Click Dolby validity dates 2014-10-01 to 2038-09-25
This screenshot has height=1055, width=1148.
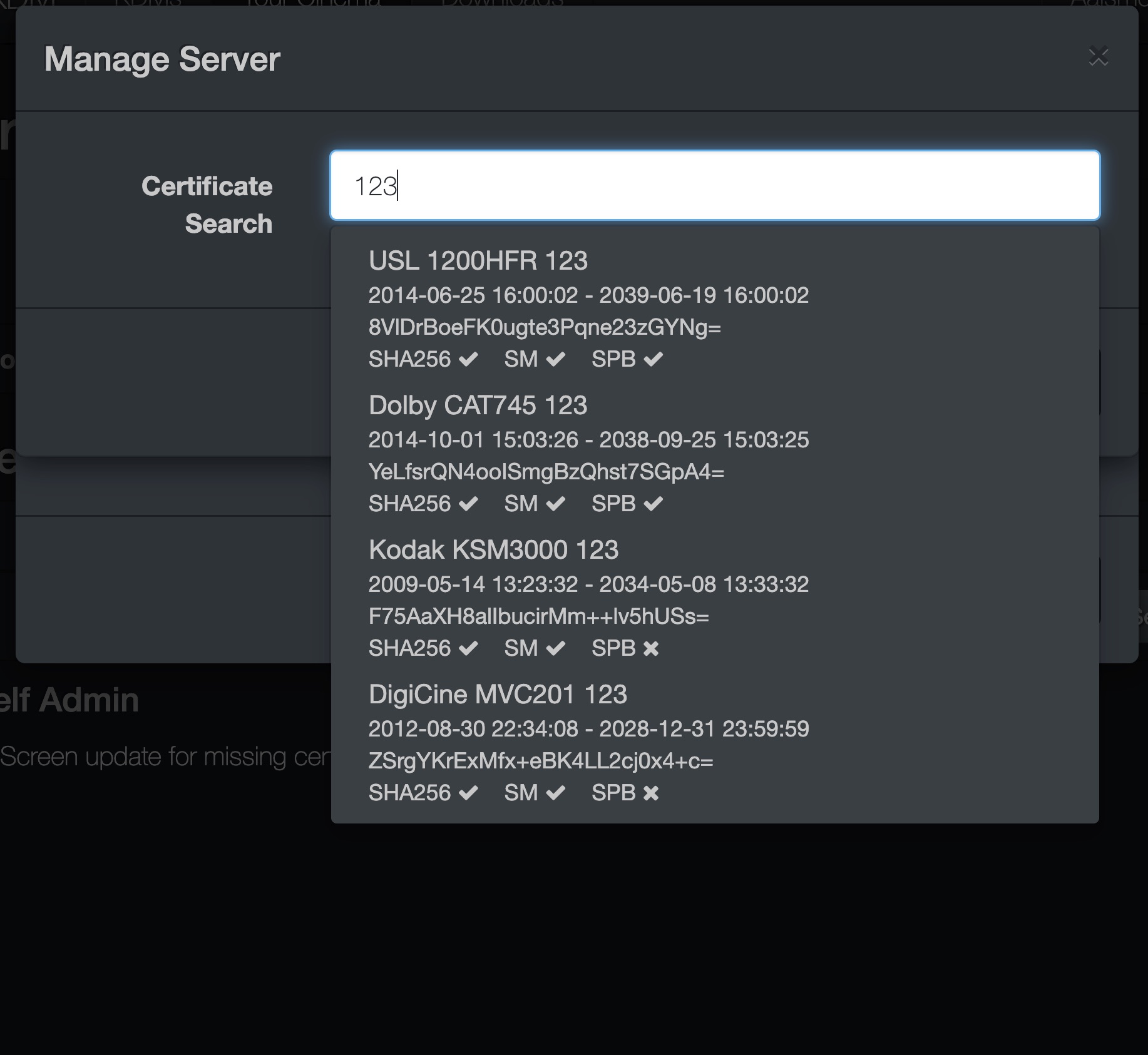[x=588, y=440]
